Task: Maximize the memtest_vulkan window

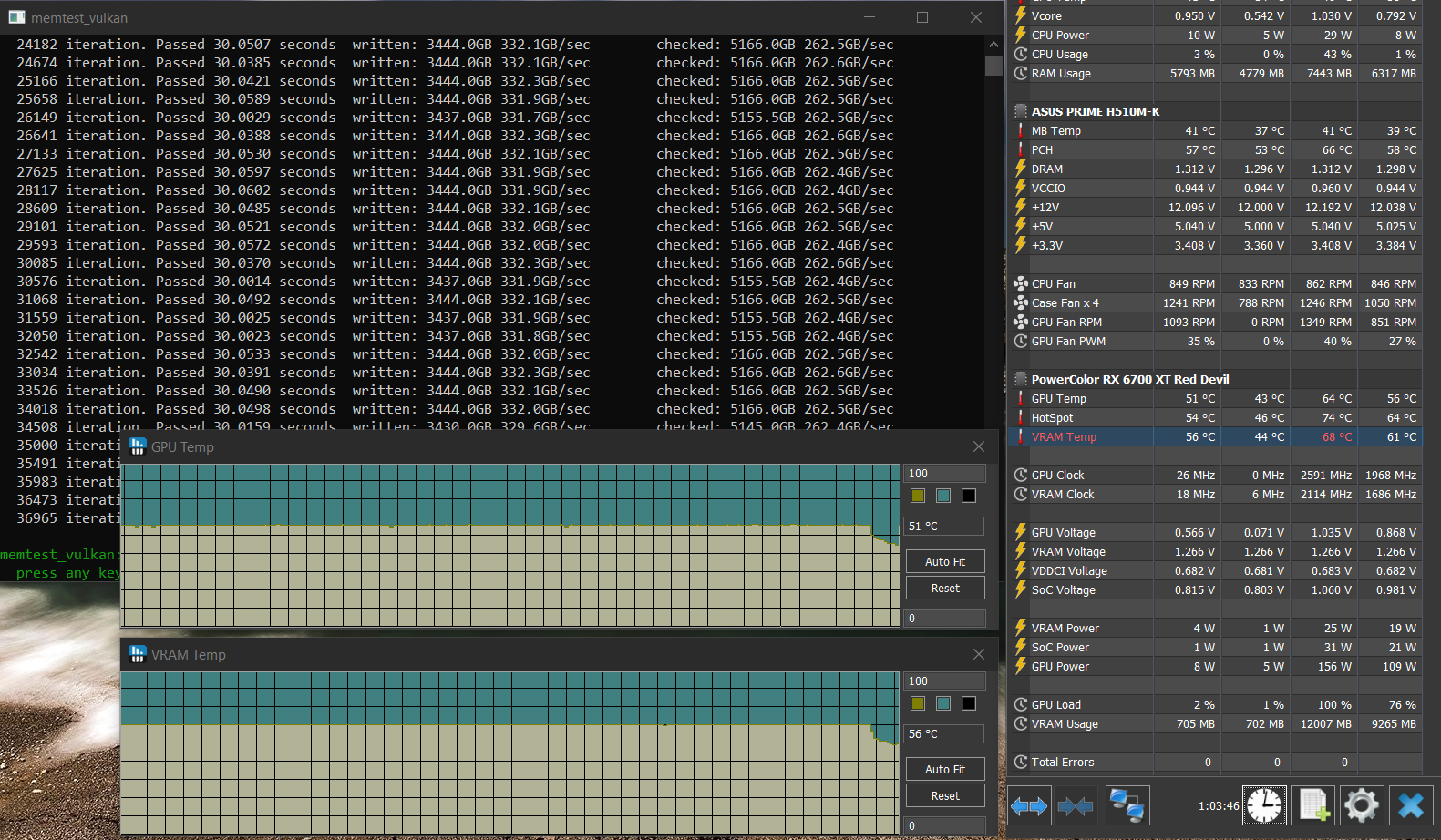Action: 922,17
